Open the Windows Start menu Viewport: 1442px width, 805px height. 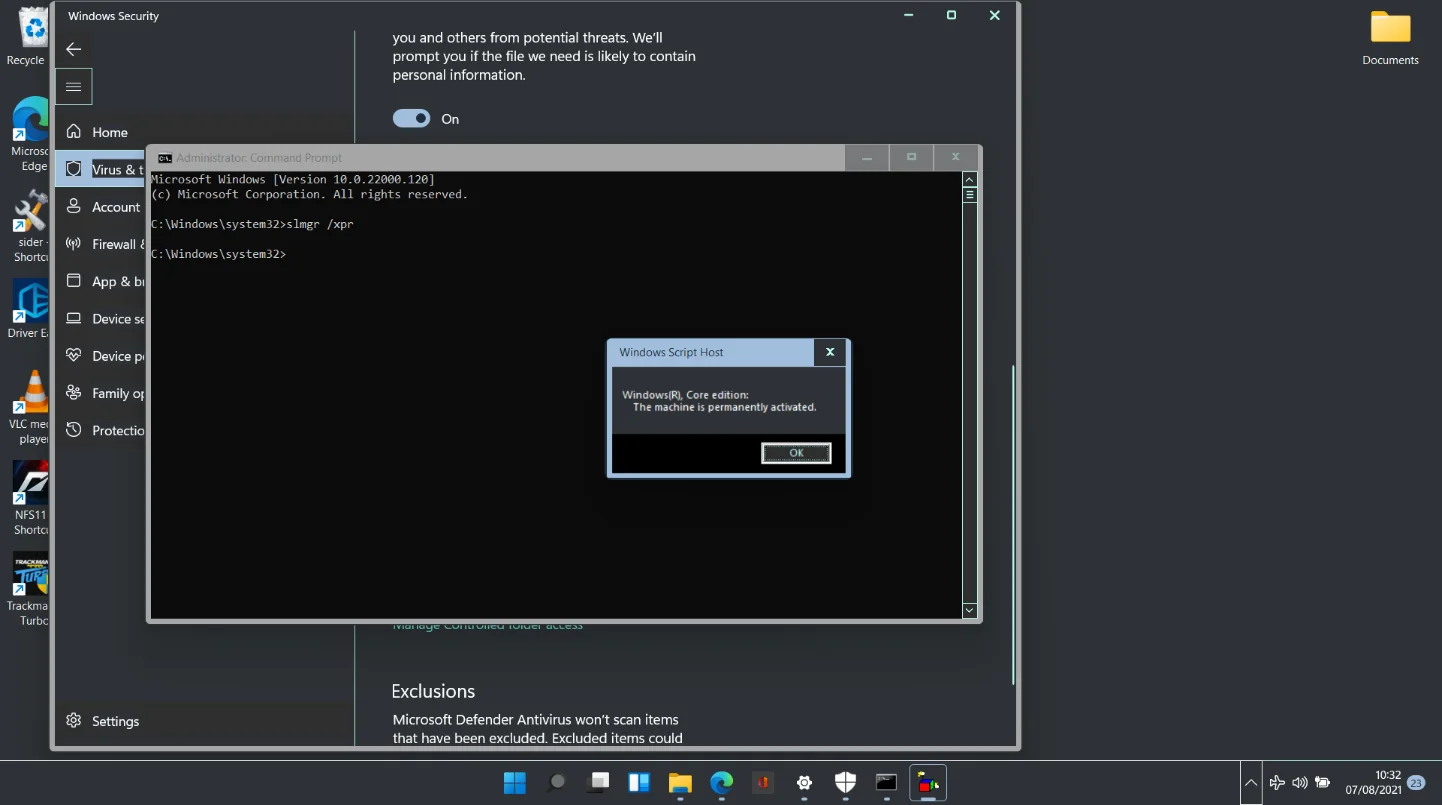(x=515, y=783)
